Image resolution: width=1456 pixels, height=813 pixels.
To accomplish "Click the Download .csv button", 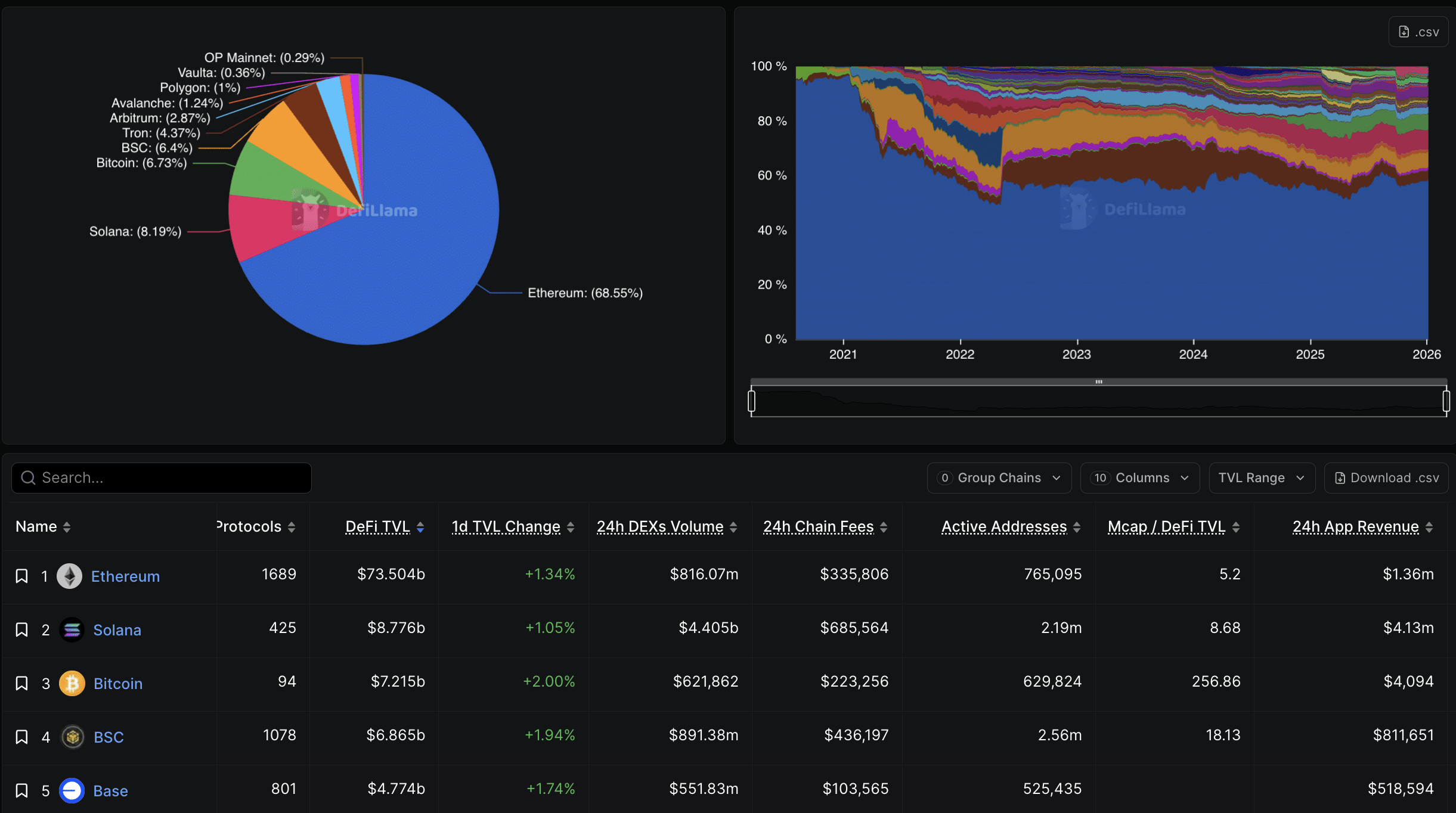I will tap(1386, 478).
